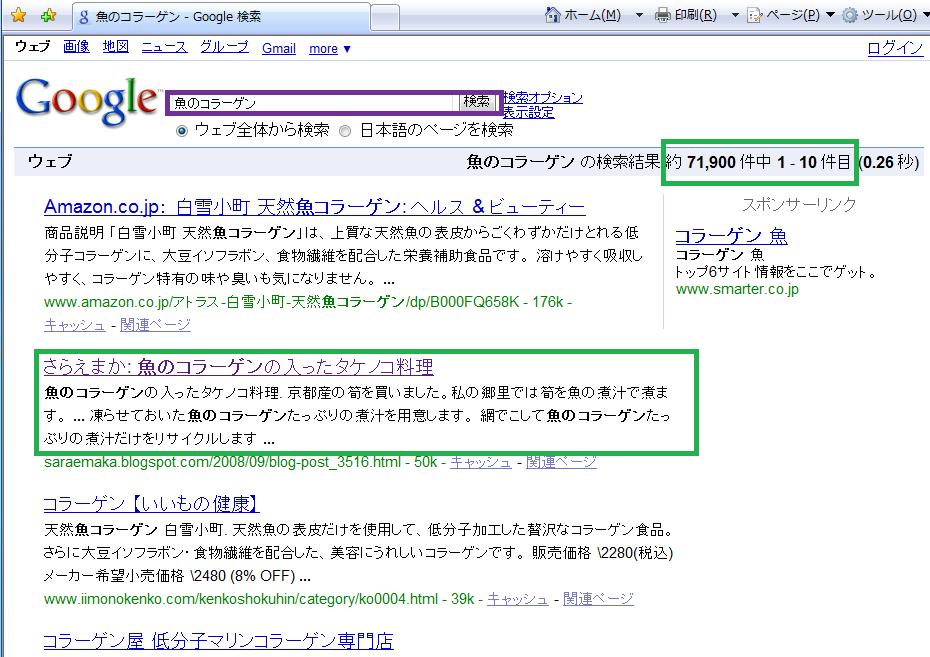Open 関連ページ link for saraemaka blogspot result
This screenshot has height=657, width=930.
coord(561,462)
